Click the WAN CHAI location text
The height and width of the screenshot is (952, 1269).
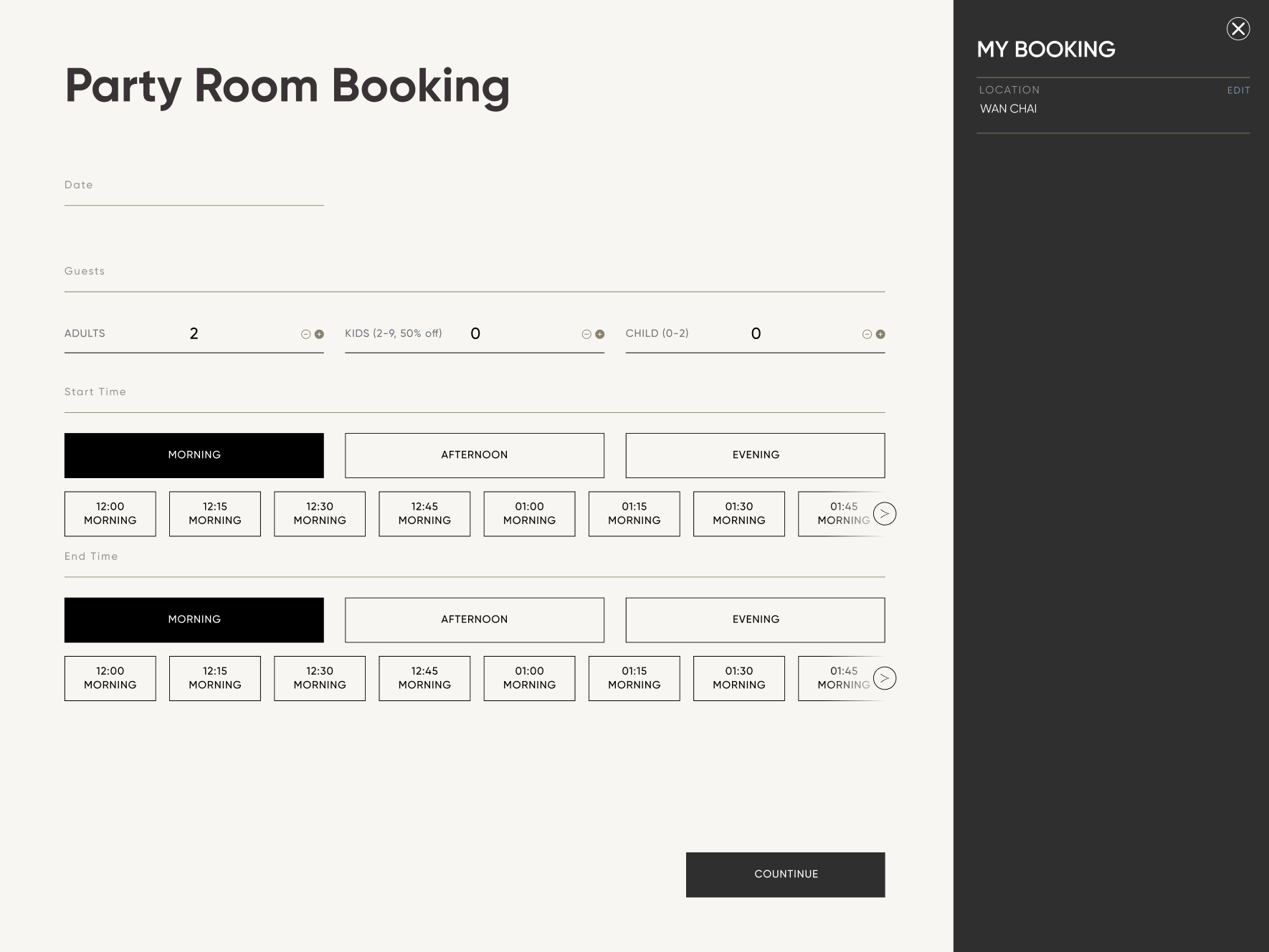(1008, 109)
